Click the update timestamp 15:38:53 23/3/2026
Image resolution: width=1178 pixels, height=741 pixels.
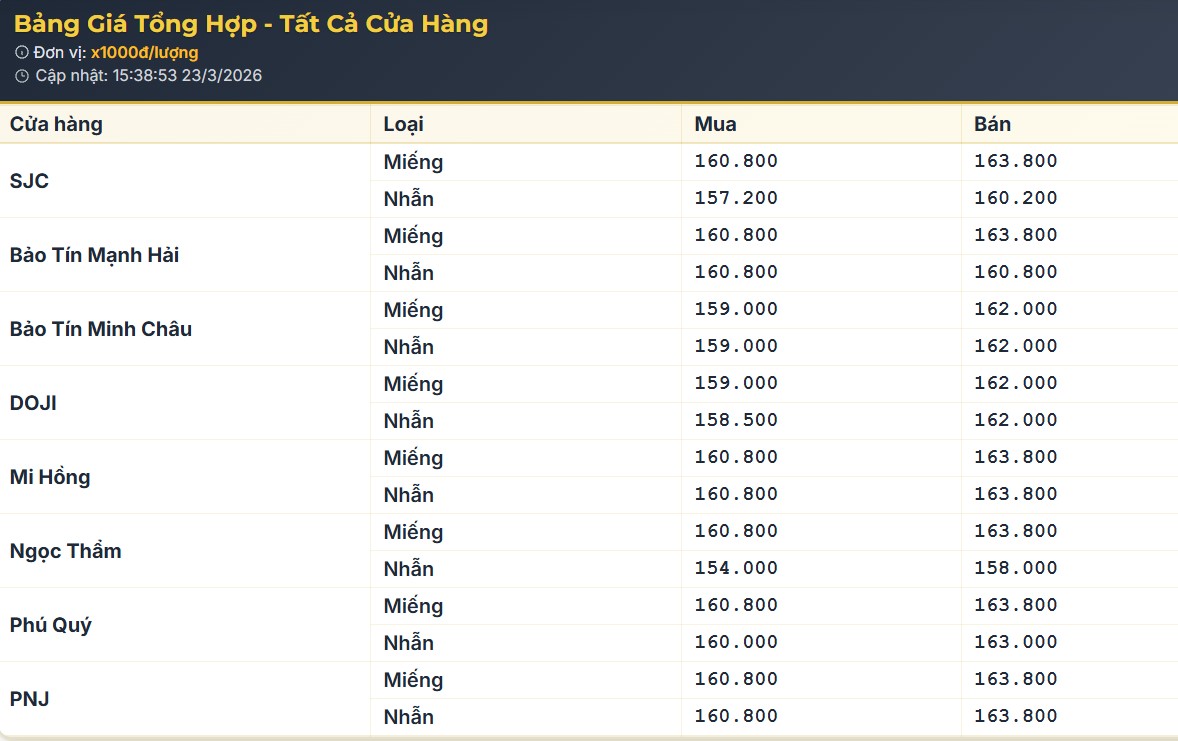click(x=187, y=76)
